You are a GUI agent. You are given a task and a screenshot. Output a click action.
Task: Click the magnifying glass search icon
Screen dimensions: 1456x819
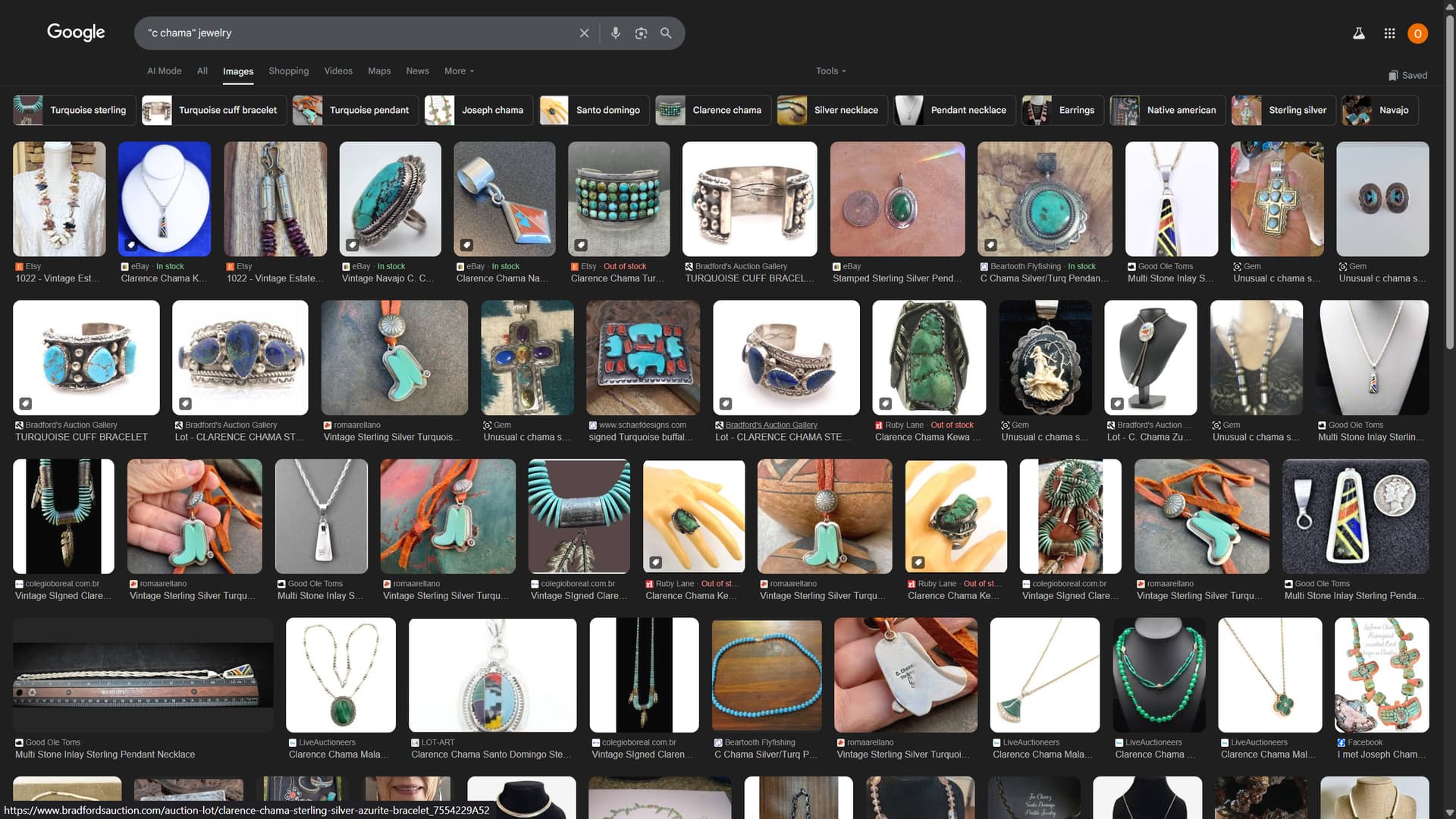point(666,33)
